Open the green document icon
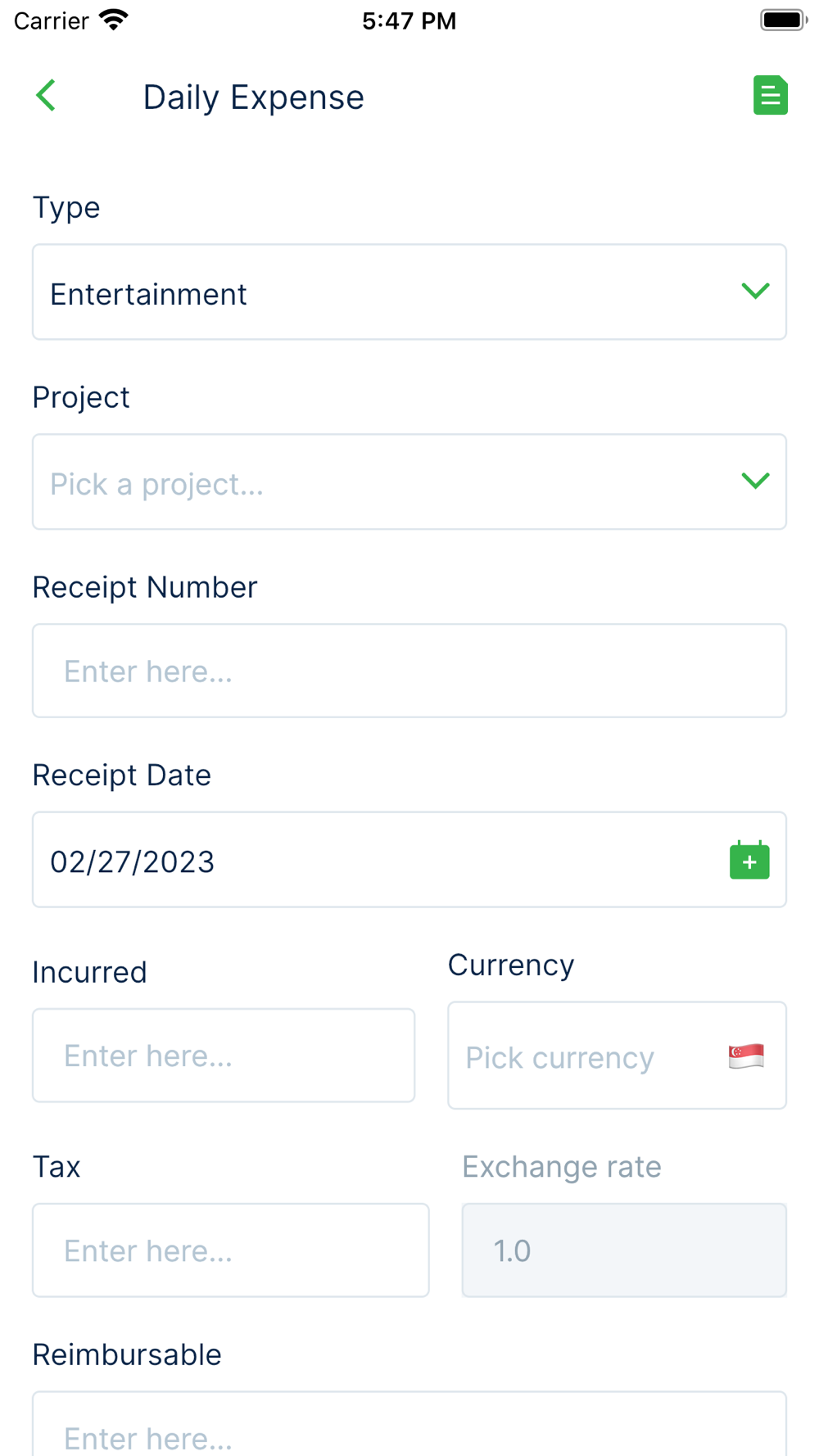Image resolution: width=819 pixels, height=1456 pixels. click(x=770, y=96)
